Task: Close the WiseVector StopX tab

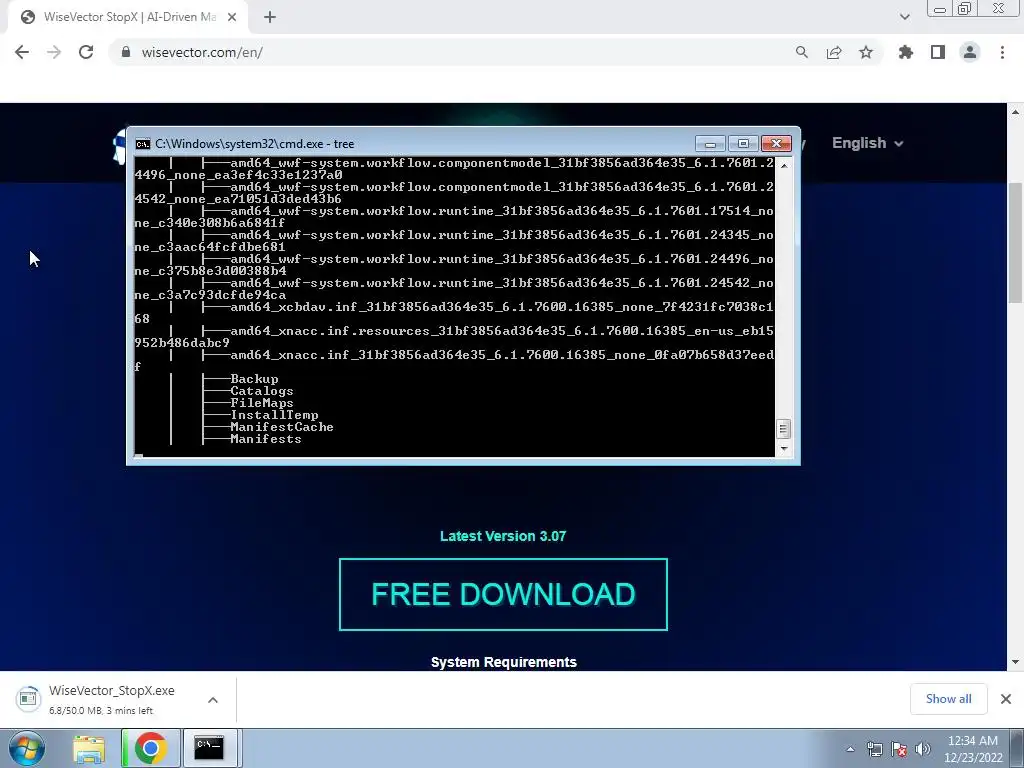Action: click(x=231, y=17)
